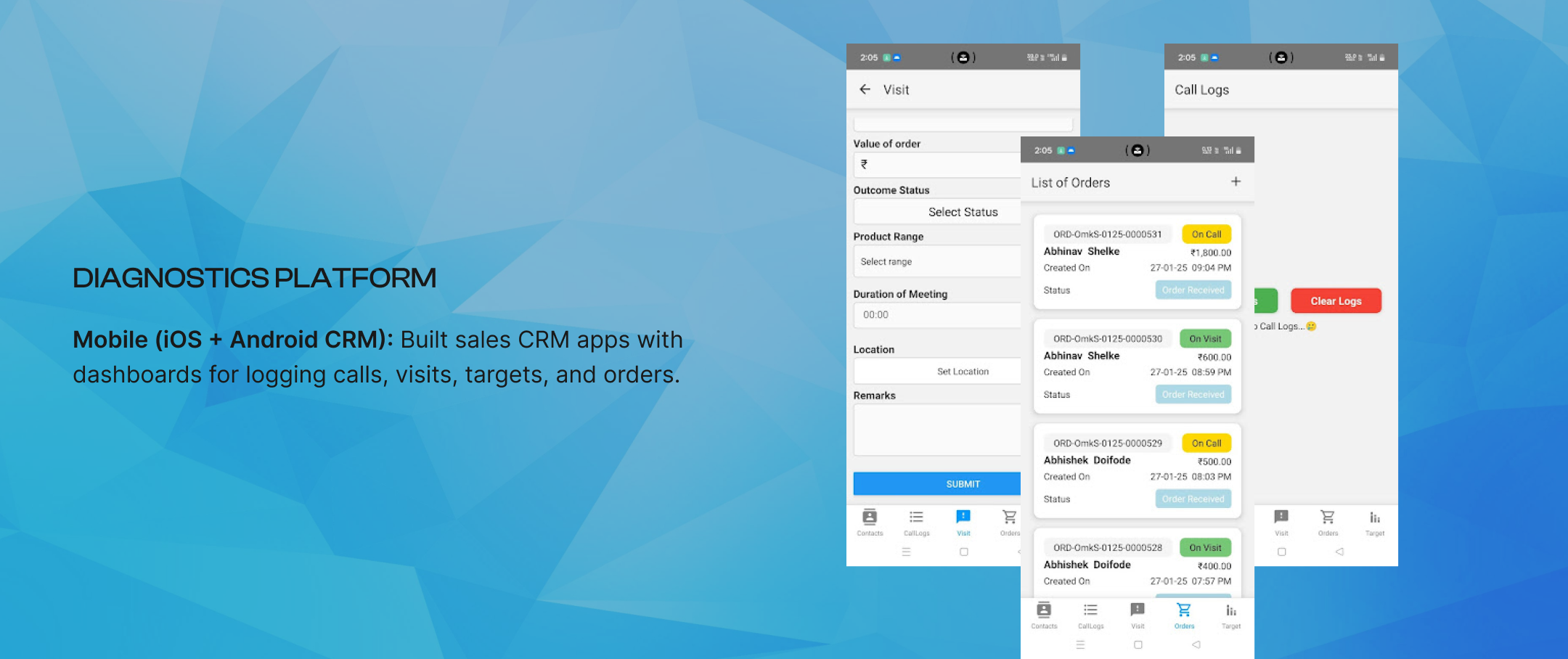Expand the Select range product dropdown

coord(938,261)
